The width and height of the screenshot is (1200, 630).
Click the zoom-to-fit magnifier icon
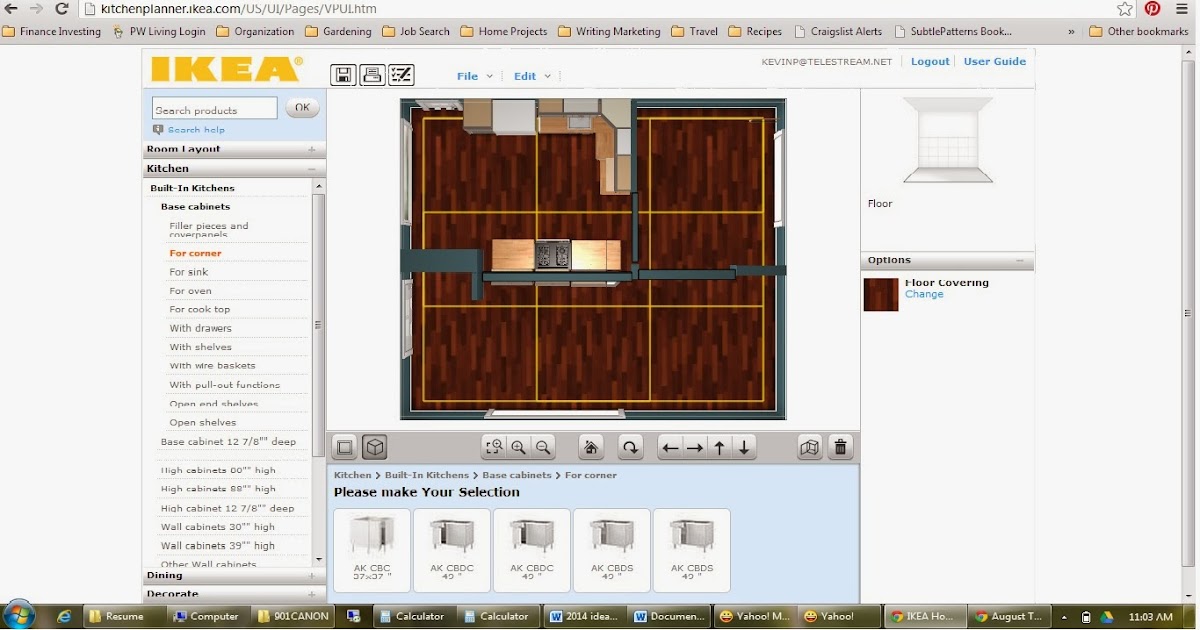(493, 447)
